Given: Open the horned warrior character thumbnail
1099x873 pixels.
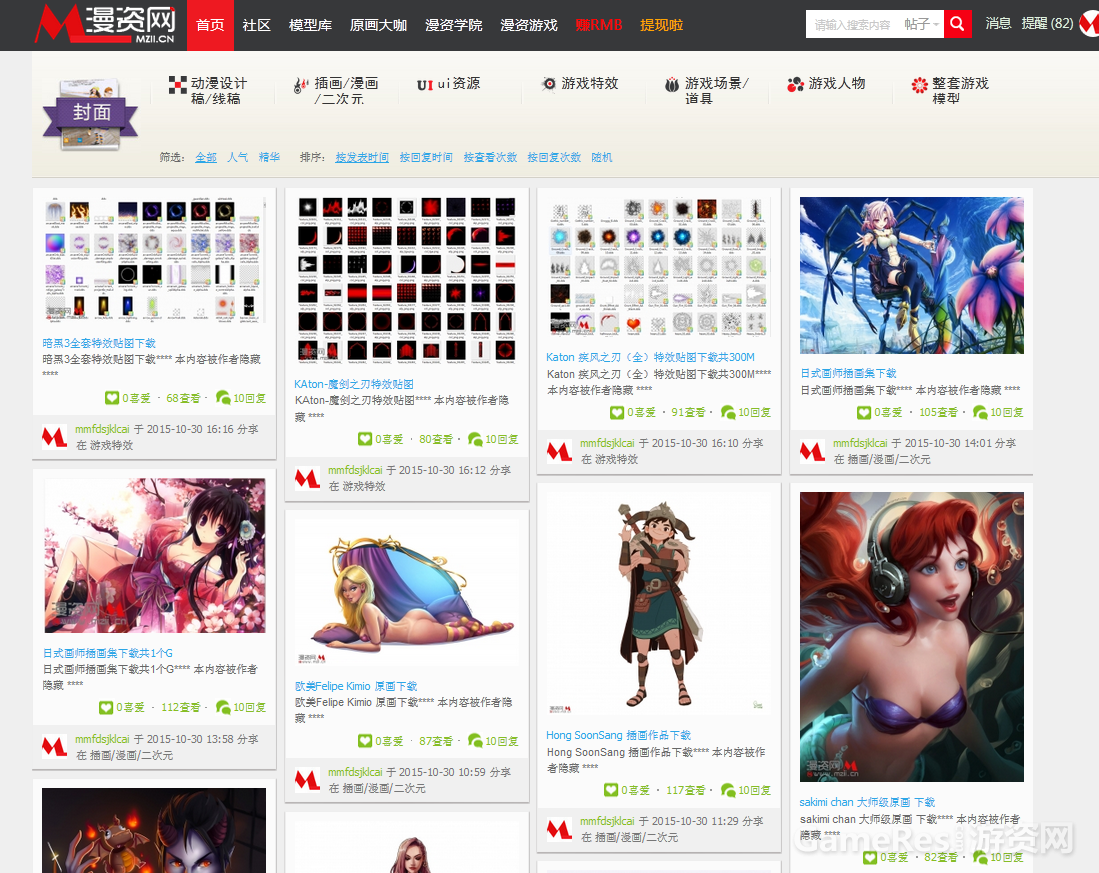Looking at the screenshot, I should 658,603.
